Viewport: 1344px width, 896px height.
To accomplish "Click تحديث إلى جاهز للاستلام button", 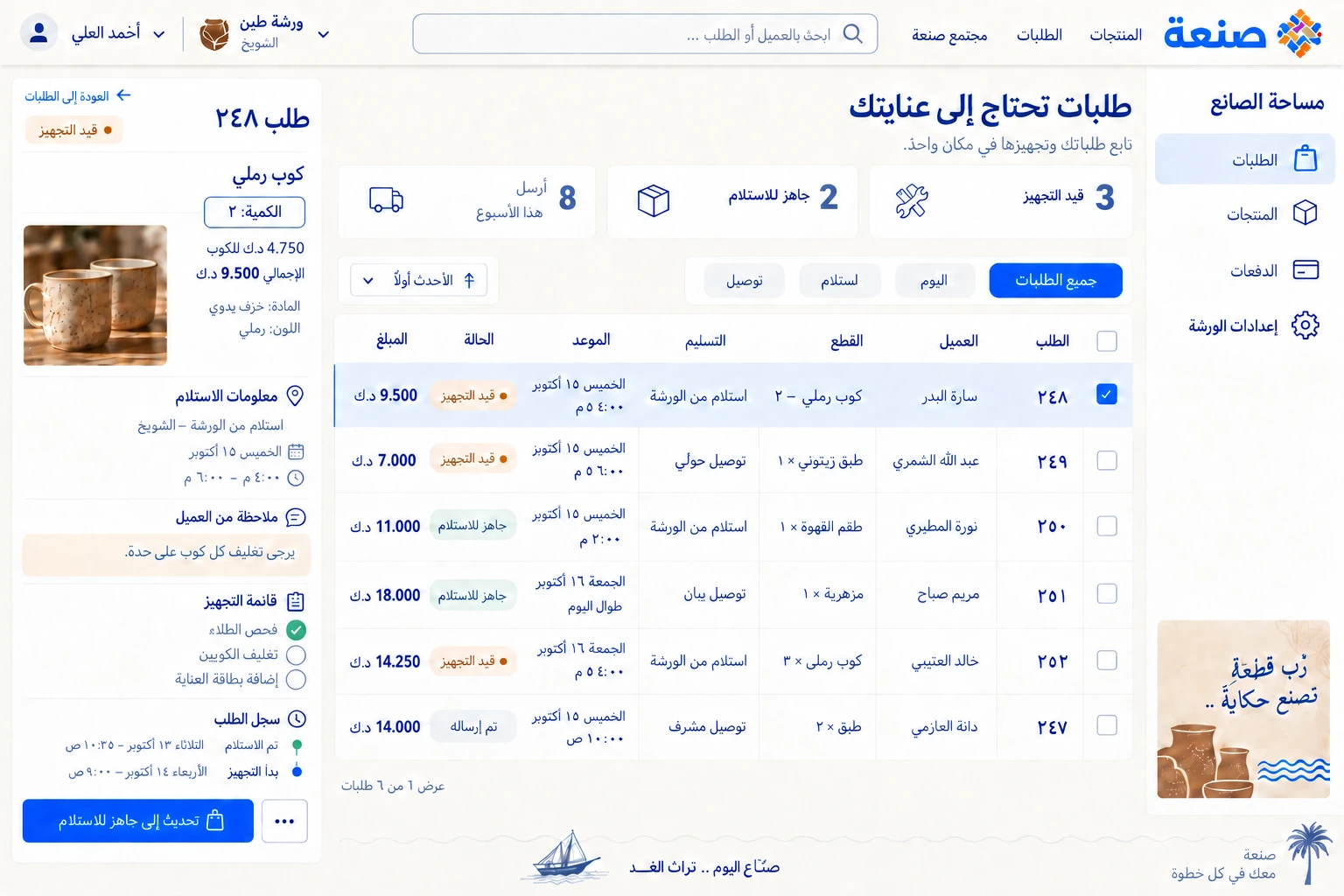I will pos(138,821).
